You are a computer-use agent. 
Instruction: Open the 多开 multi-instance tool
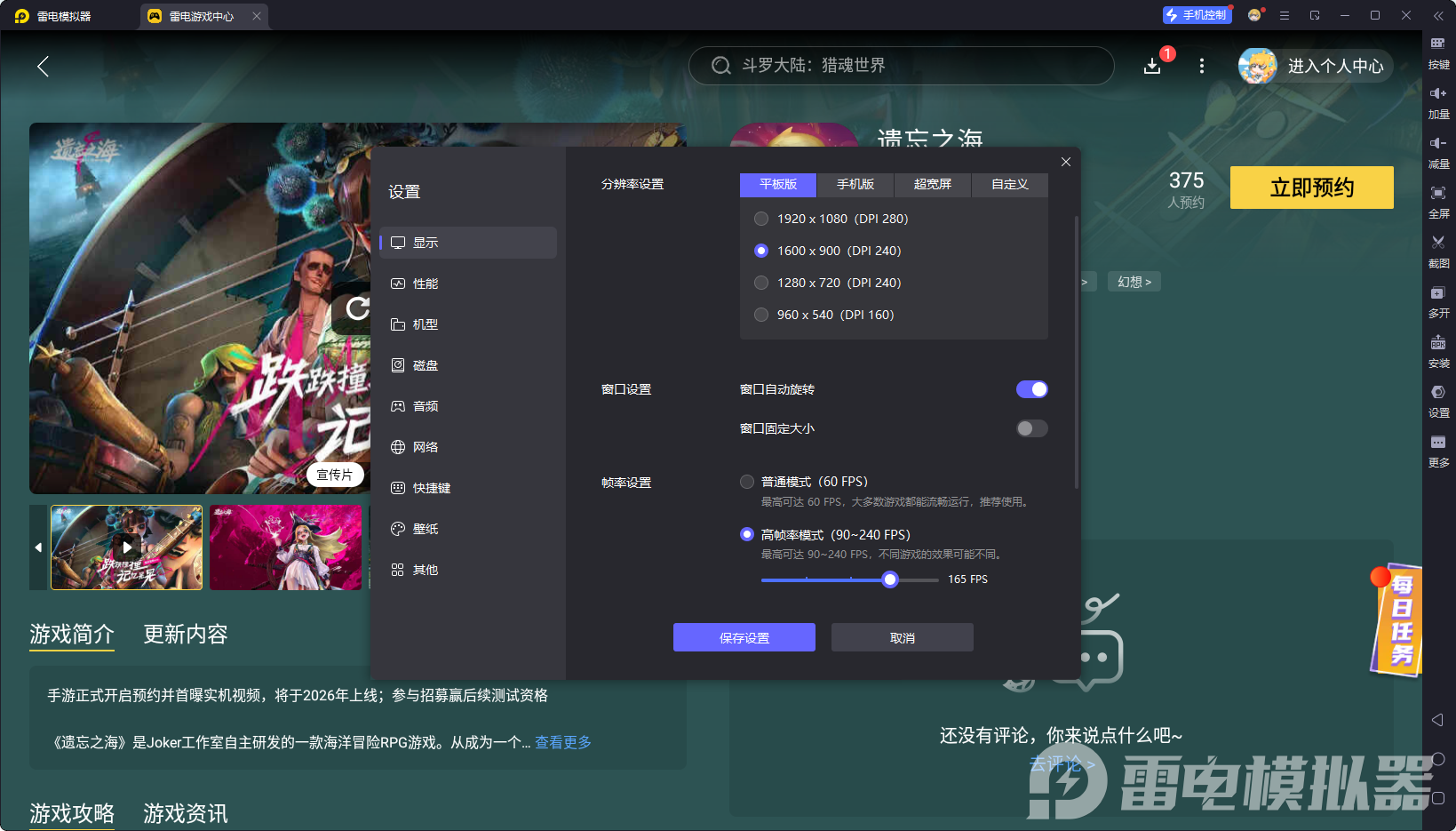(1438, 302)
